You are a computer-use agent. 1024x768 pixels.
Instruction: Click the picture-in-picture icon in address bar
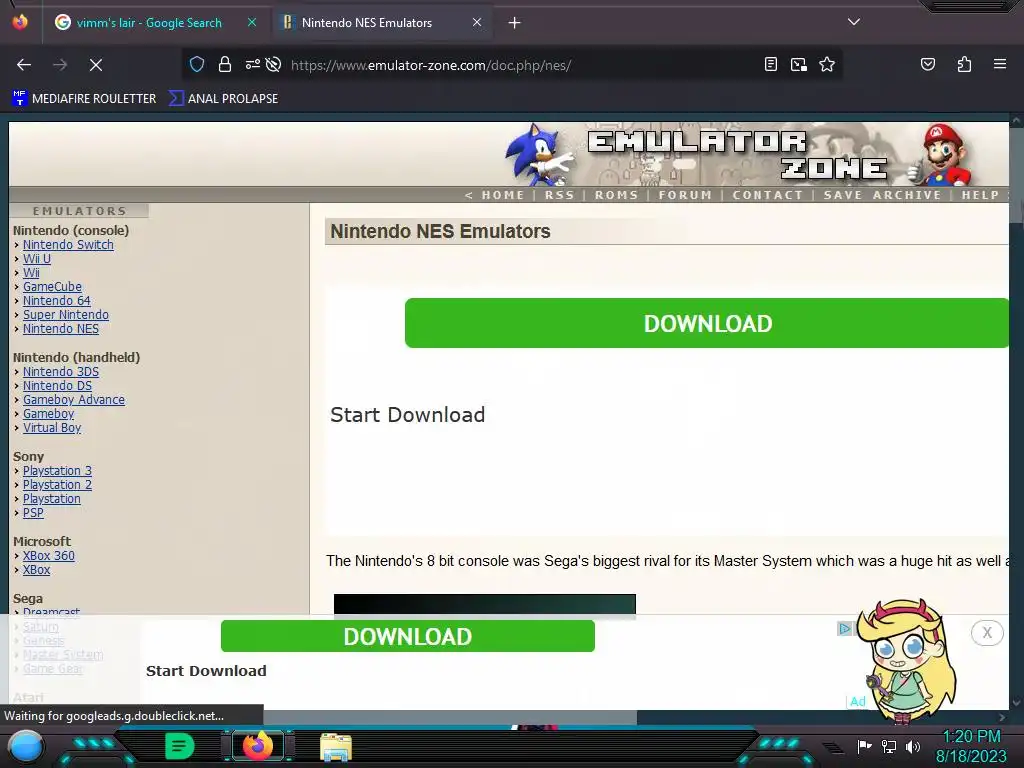coord(799,64)
